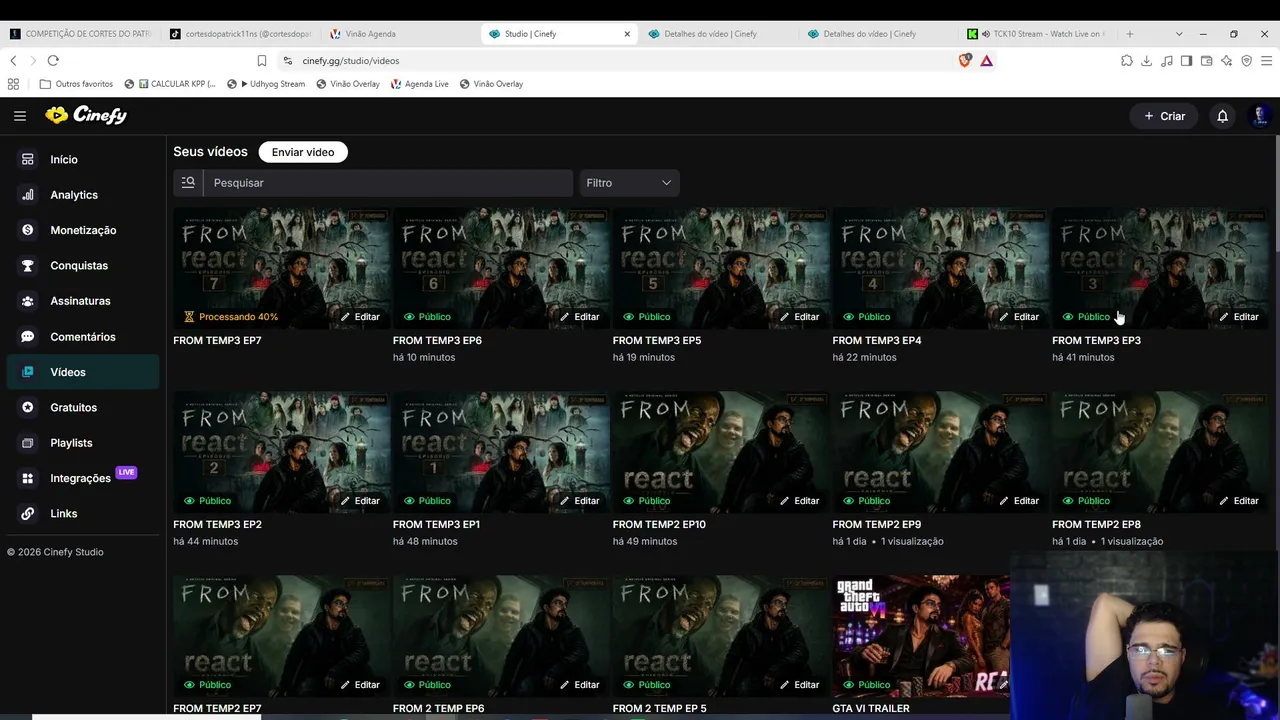The height and width of the screenshot is (720, 1280).
Task: Click the Conquistas trophy icon
Action: 28,265
